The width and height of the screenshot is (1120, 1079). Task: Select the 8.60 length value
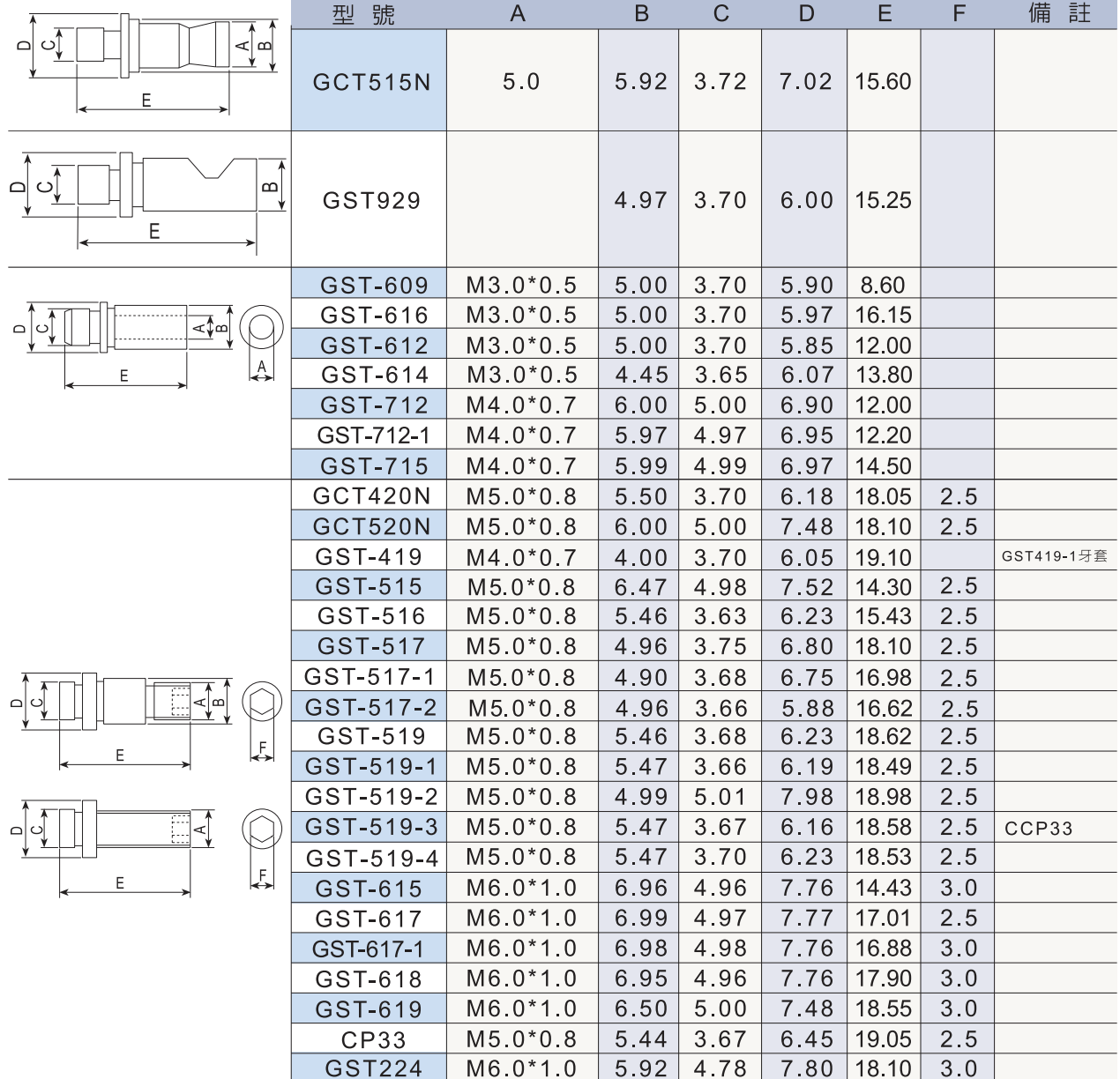883,285
